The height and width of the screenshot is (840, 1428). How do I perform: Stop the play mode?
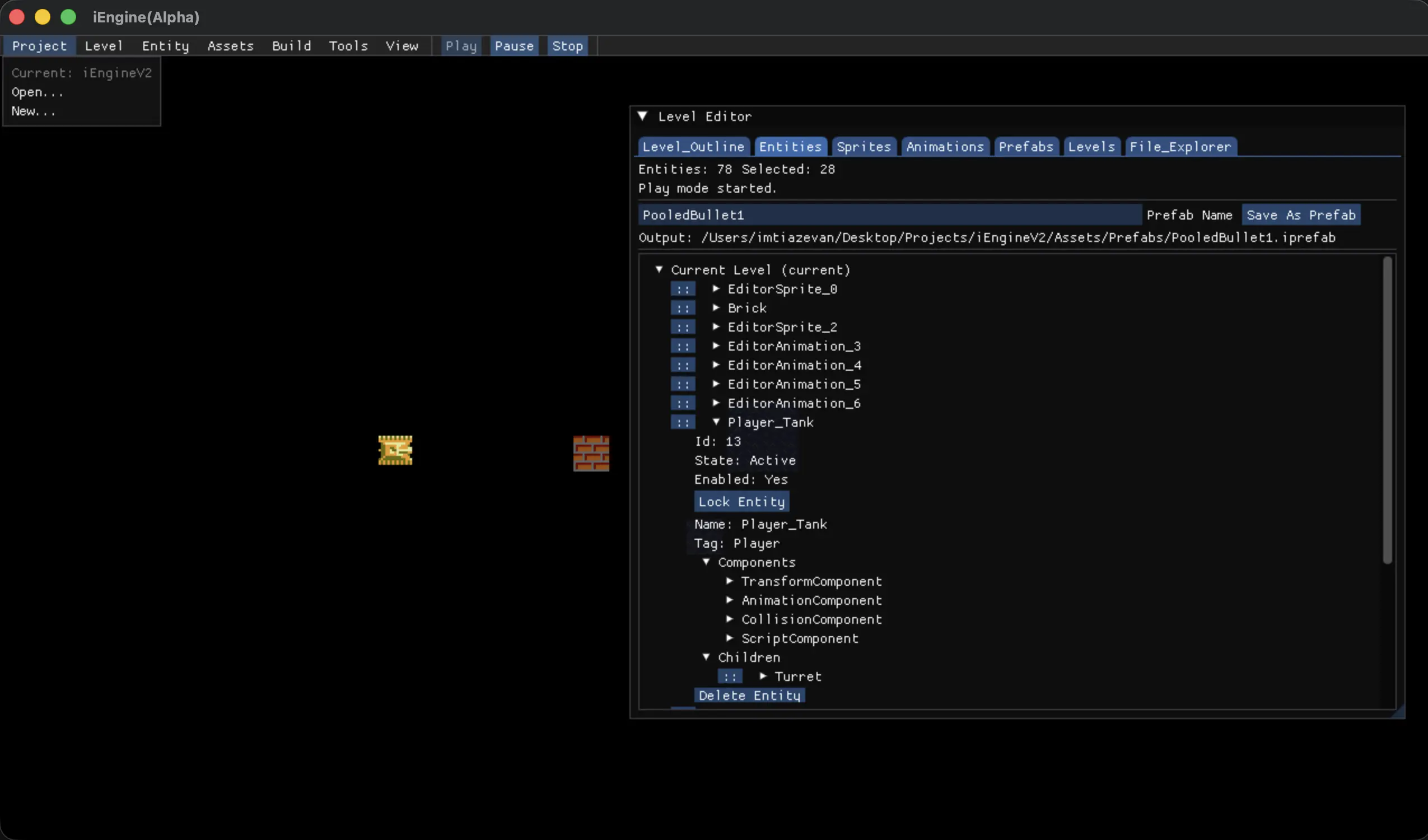click(567, 46)
